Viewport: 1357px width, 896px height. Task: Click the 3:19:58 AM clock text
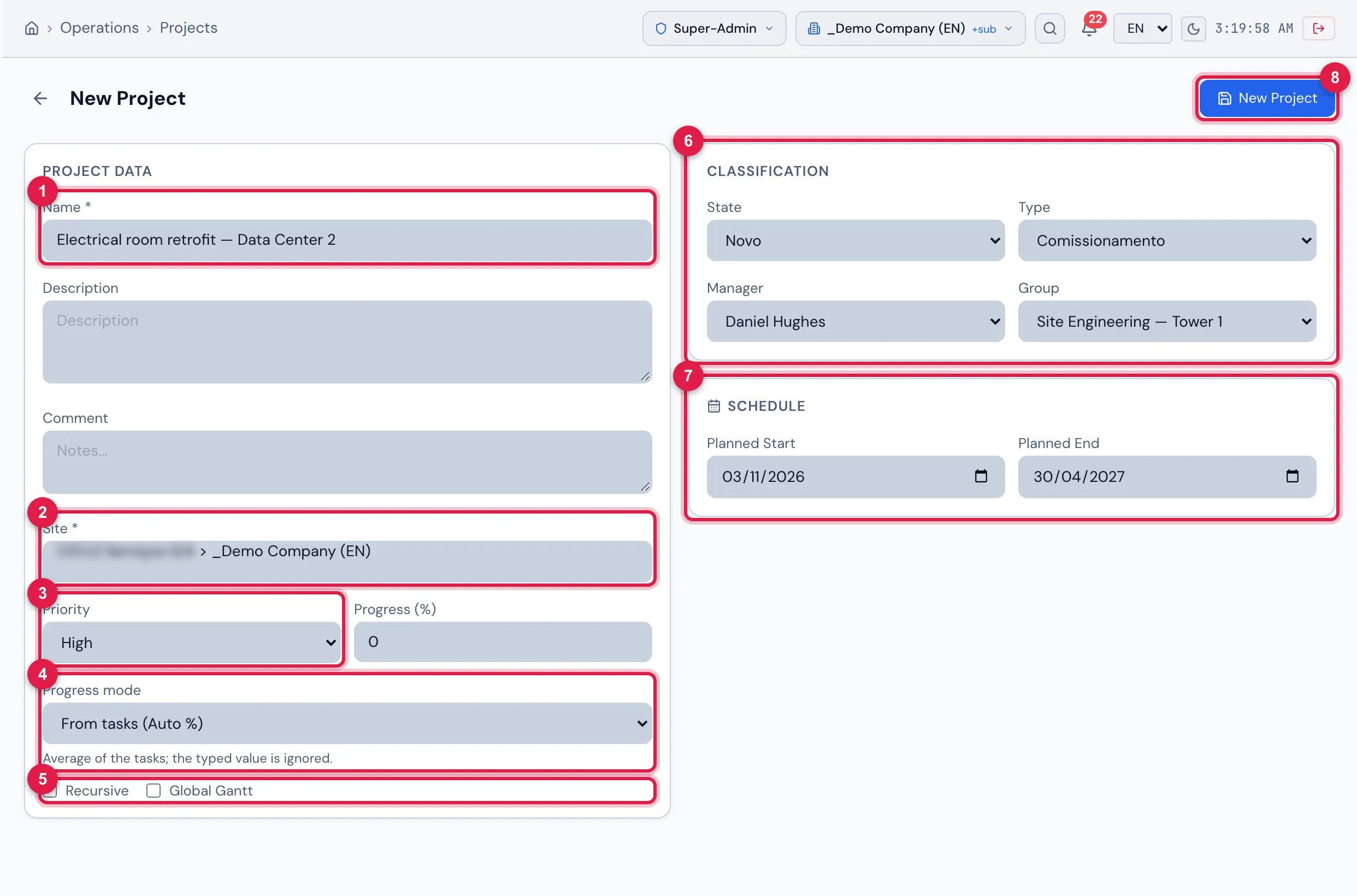(x=1254, y=28)
